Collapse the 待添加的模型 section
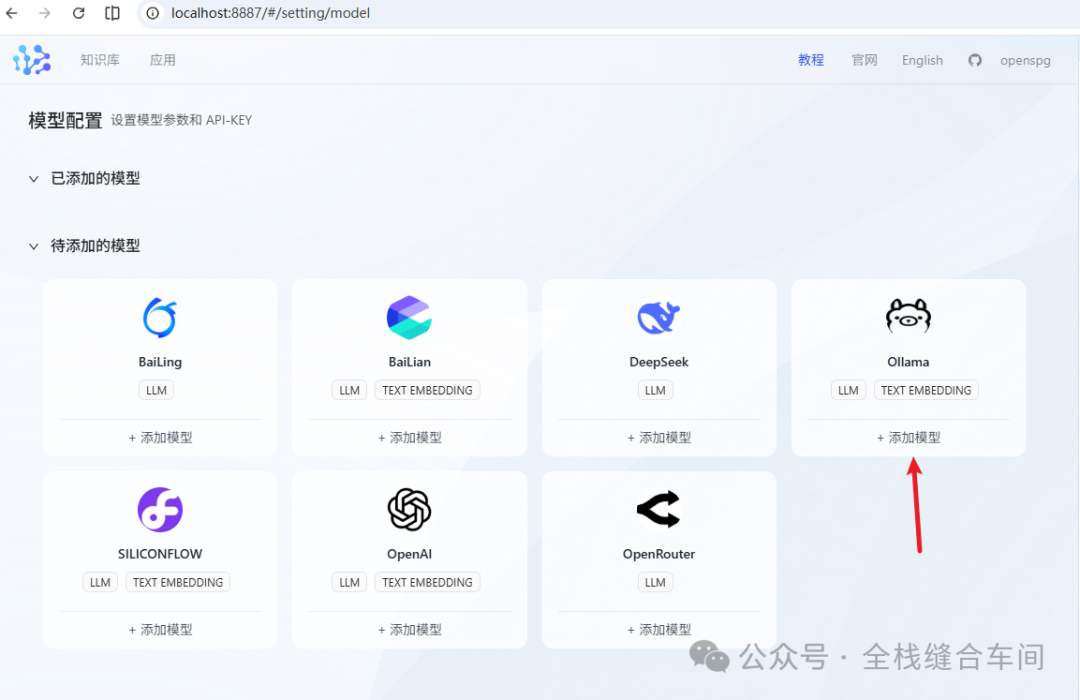Image resolution: width=1080 pixels, height=700 pixels. tap(34, 247)
